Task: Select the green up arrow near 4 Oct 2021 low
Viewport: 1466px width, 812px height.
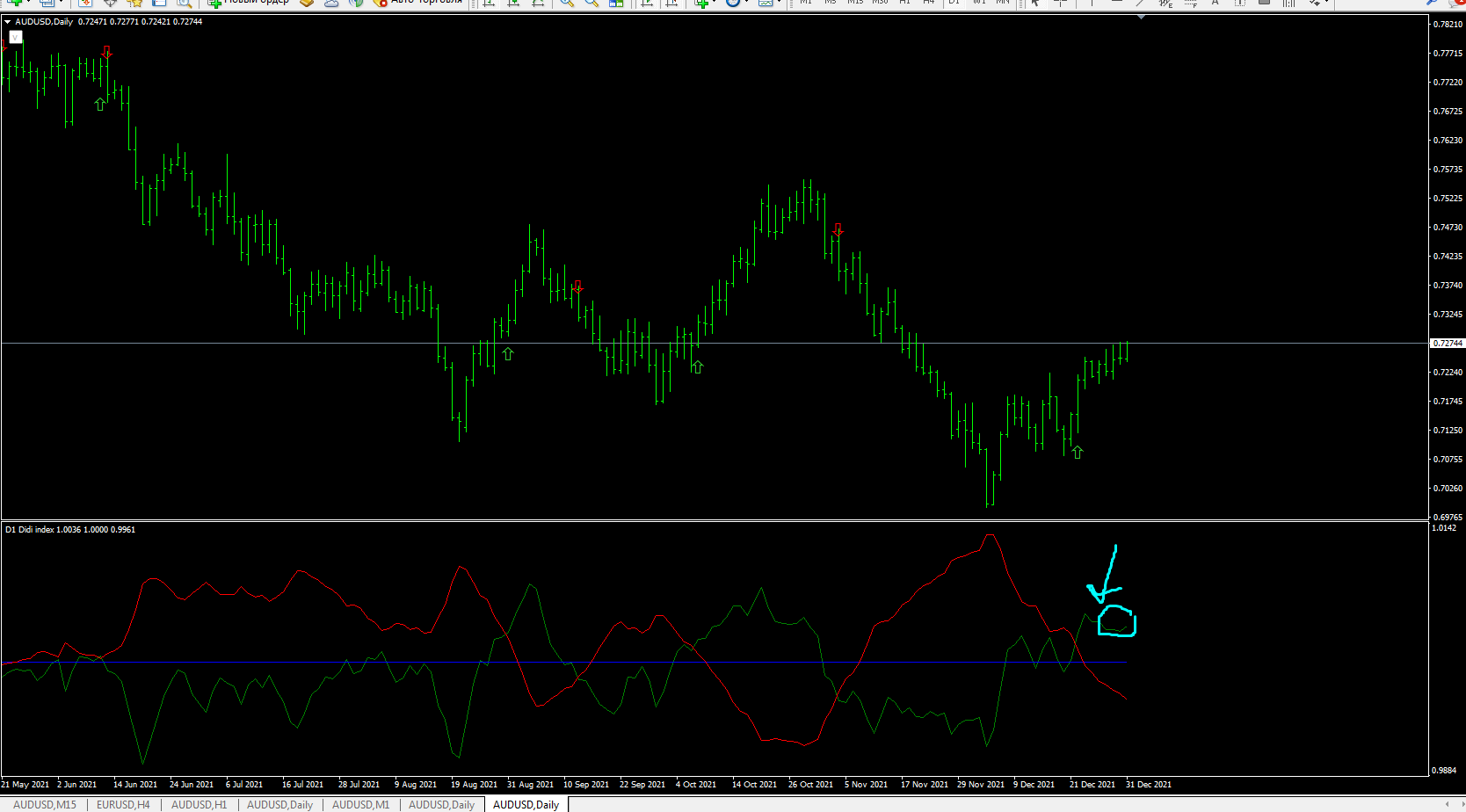Action: [x=697, y=366]
